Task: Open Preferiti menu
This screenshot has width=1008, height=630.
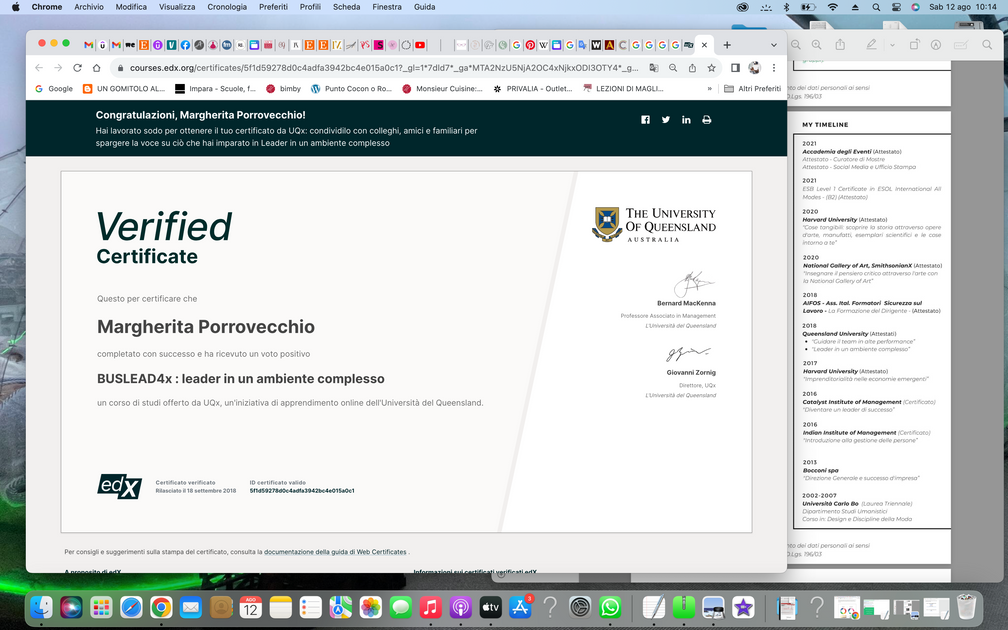Action: click(x=273, y=7)
